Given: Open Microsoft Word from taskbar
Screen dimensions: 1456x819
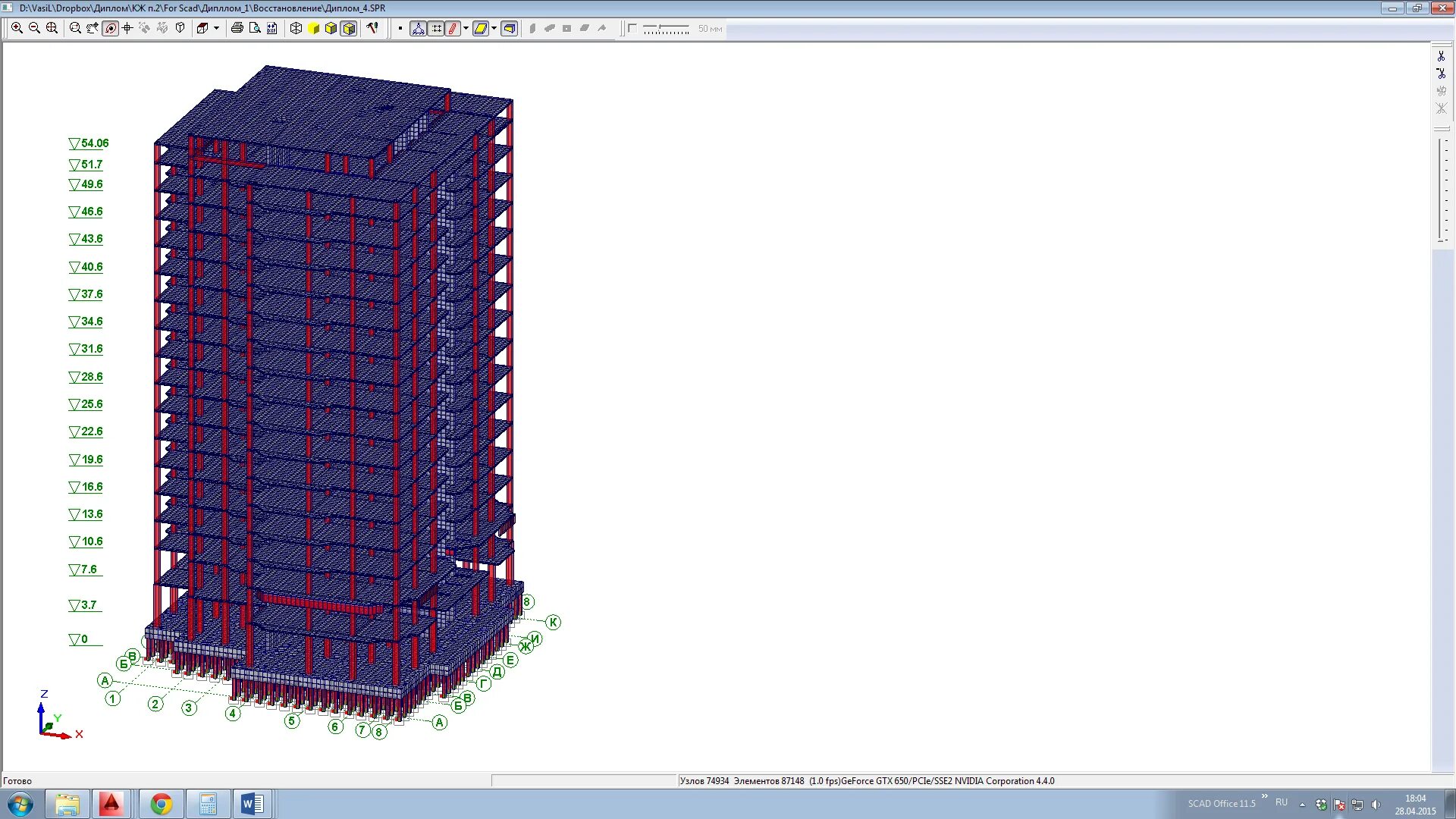Looking at the screenshot, I should (253, 804).
